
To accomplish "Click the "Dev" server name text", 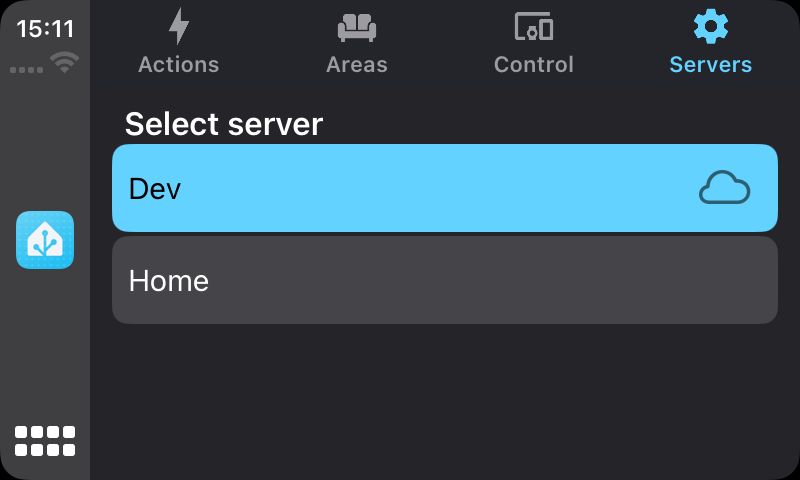I will [155, 188].
